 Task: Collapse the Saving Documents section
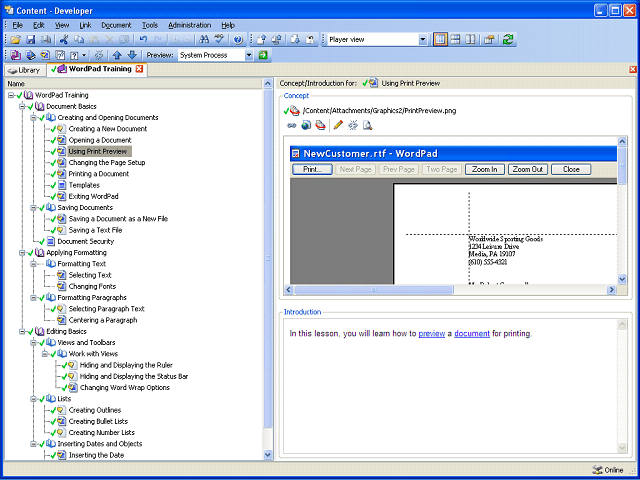pyautogui.click(x=33, y=208)
